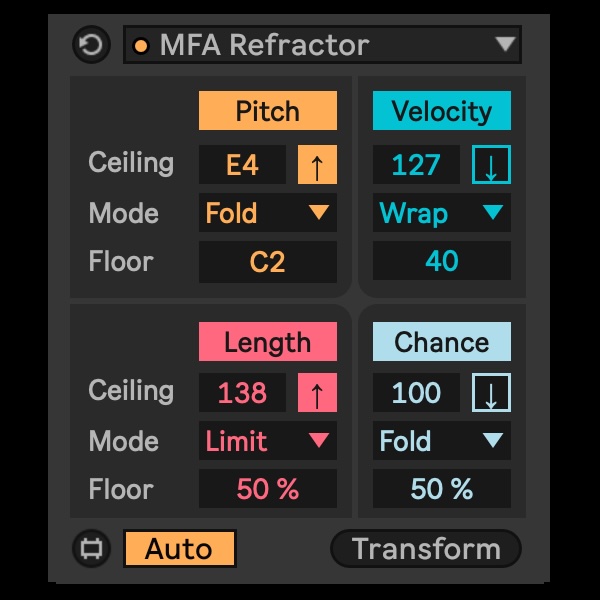Toggle the Velocity ceiling down-arrow button
The image size is (600, 600).
[491, 165]
